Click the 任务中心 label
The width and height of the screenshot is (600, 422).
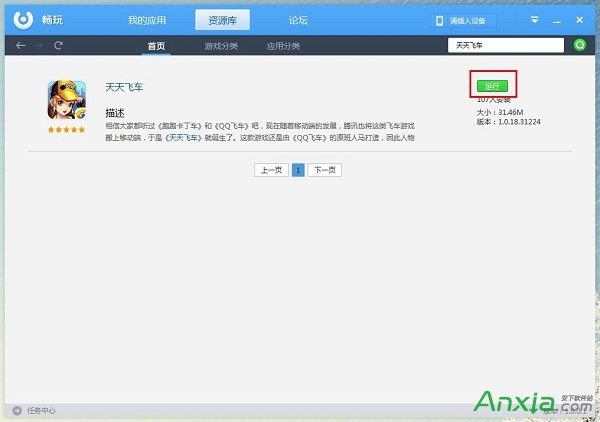click(x=41, y=411)
